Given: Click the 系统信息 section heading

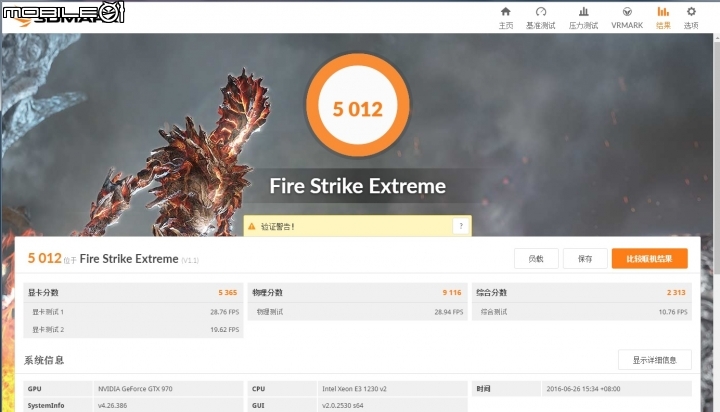Looking at the screenshot, I should coord(44,360).
